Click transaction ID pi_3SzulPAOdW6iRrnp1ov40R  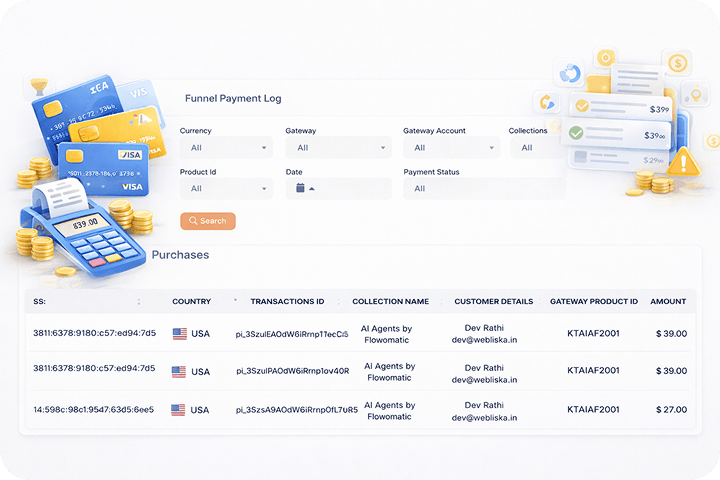click(x=292, y=371)
